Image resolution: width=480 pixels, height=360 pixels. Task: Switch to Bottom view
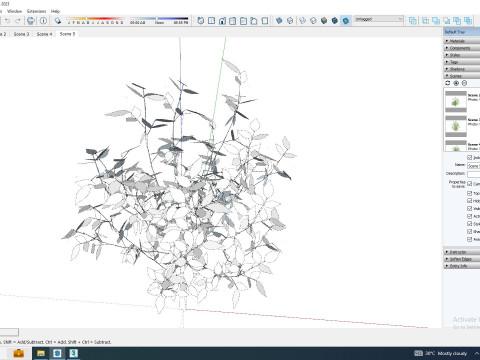(265, 21)
